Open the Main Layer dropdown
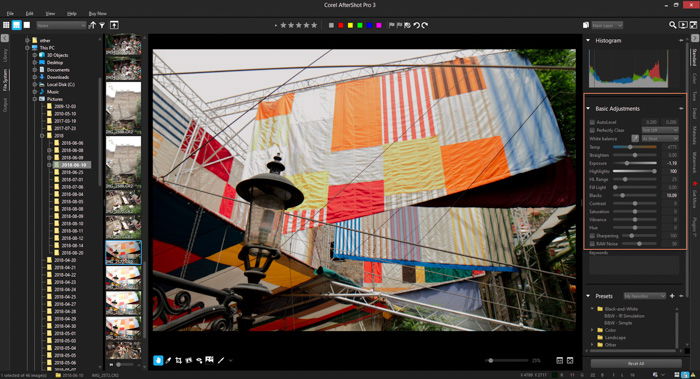 coord(607,25)
